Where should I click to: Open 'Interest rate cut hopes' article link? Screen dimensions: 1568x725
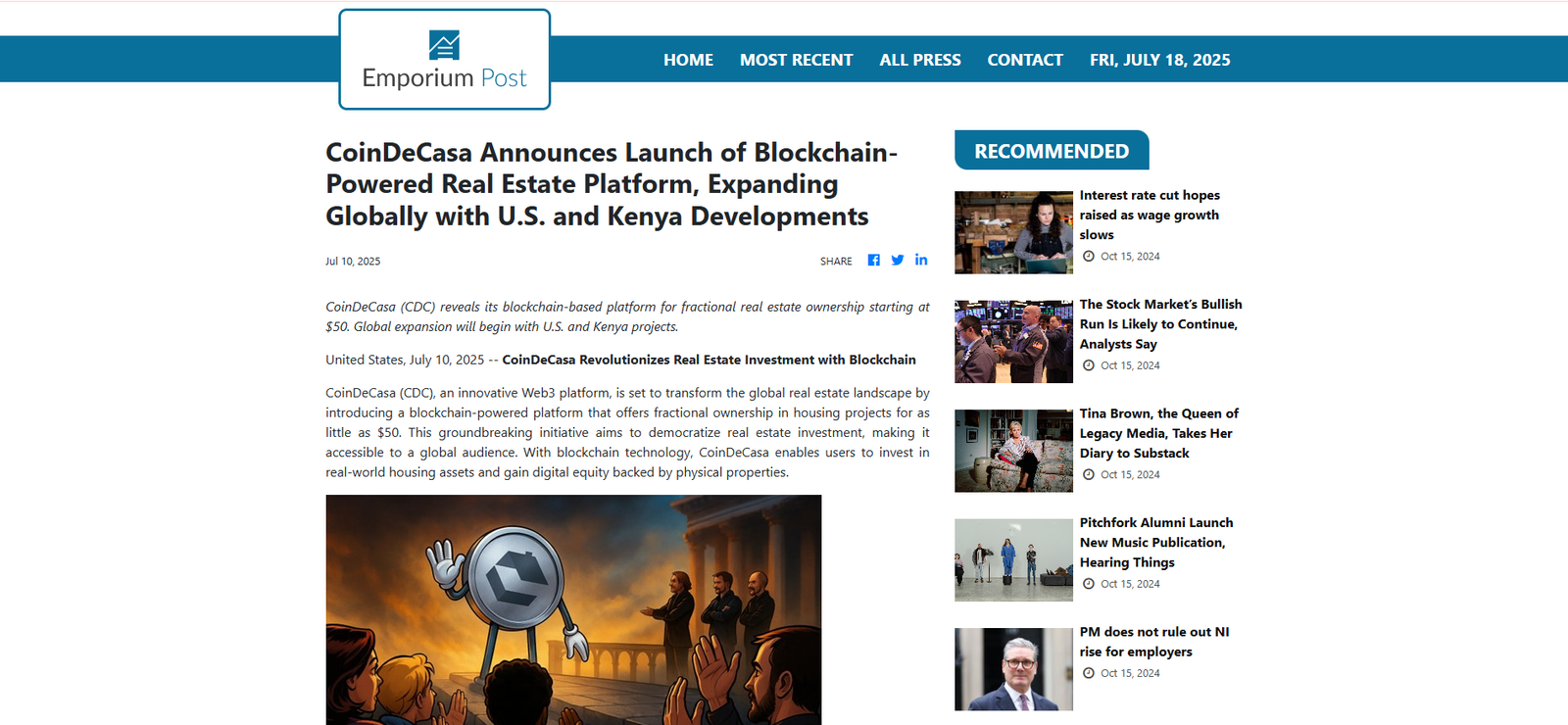tap(1149, 215)
